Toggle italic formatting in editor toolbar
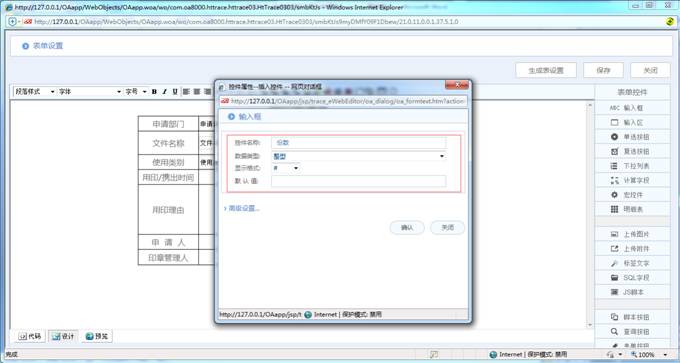 click(x=164, y=92)
